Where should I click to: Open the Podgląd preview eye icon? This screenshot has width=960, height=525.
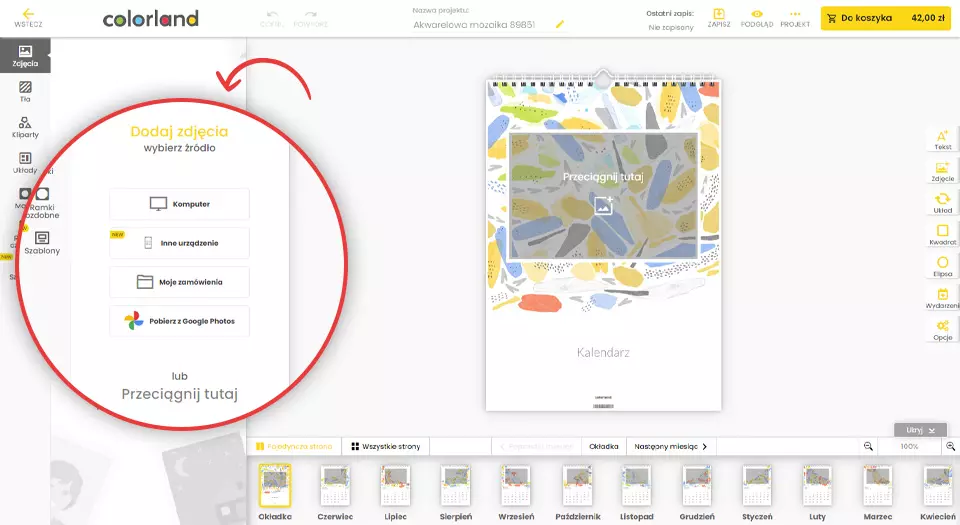(x=756, y=17)
